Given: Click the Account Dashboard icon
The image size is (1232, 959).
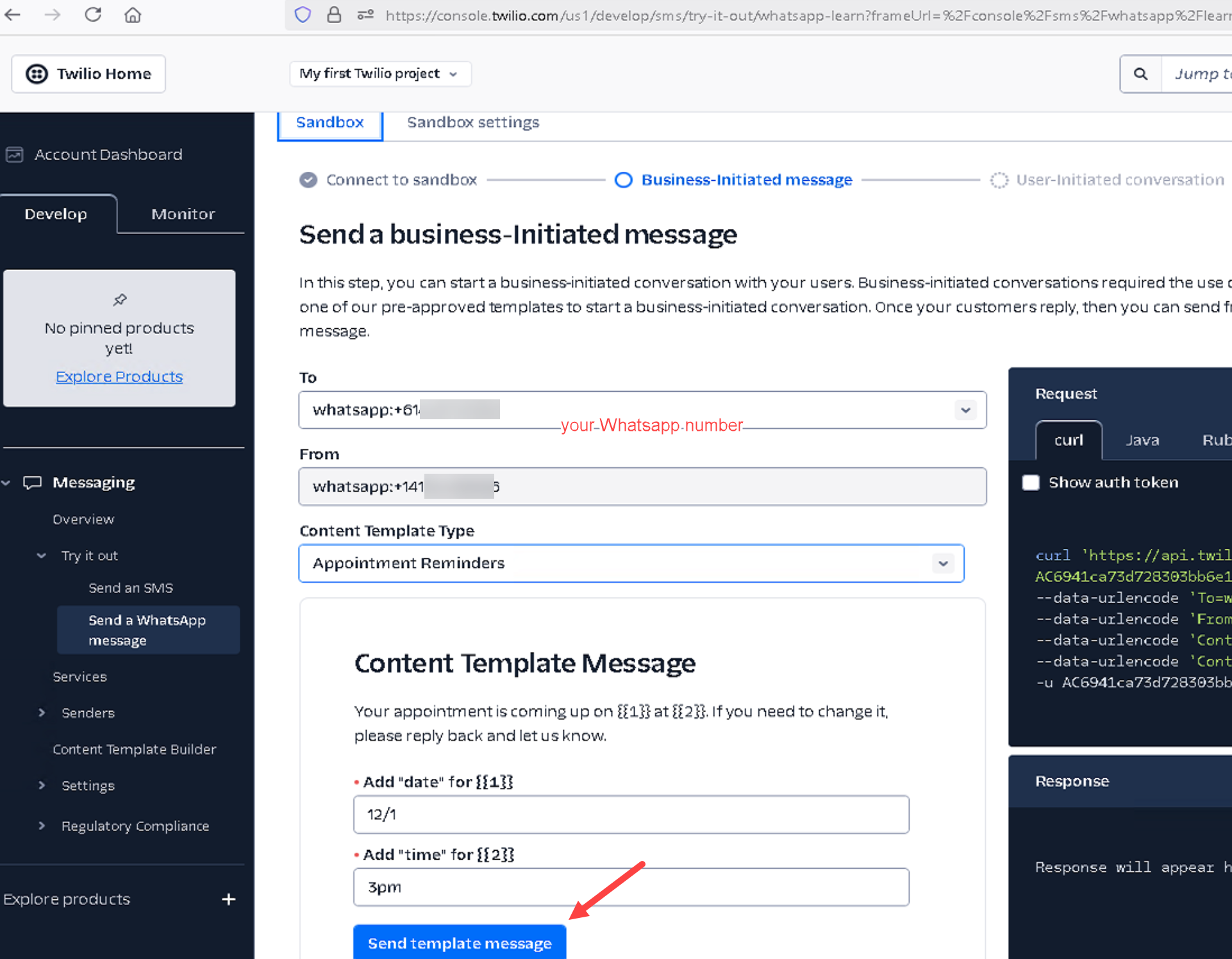Looking at the screenshot, I should [x=14, y=154].
